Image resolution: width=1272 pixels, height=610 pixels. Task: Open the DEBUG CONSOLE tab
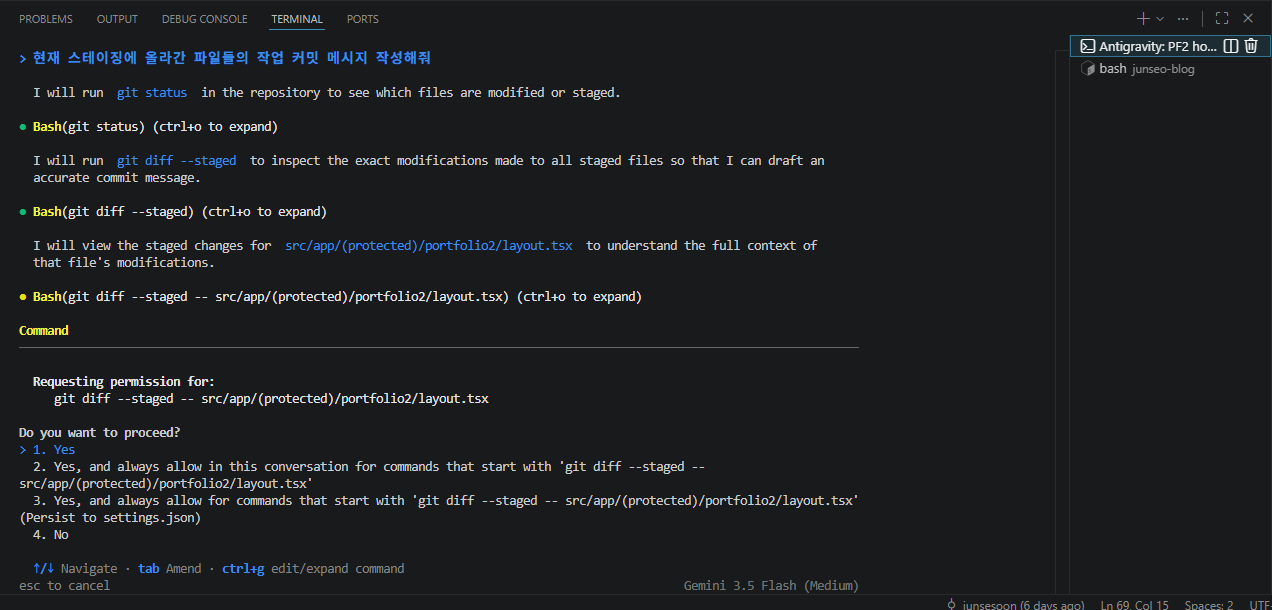coord(204,19)
